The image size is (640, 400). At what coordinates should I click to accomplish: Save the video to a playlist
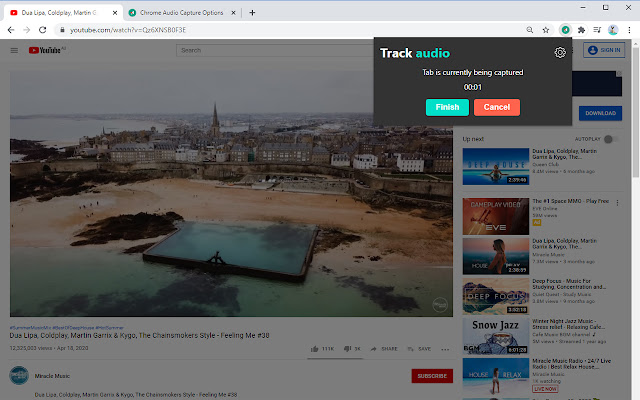coord(419,348)
